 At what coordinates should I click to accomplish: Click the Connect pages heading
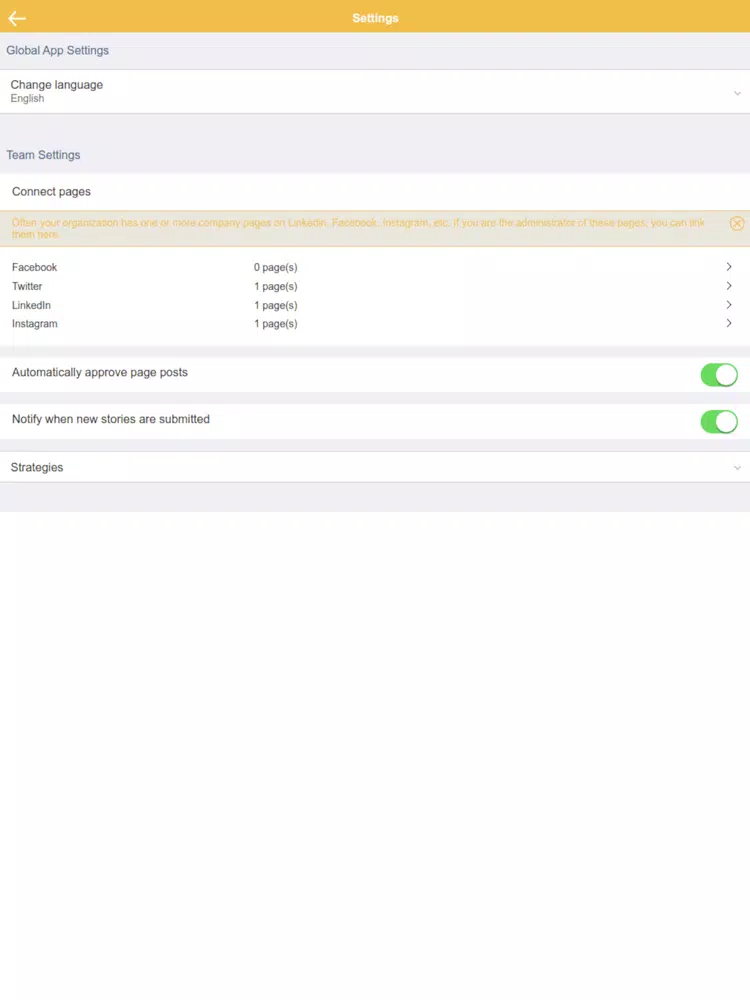51,191
